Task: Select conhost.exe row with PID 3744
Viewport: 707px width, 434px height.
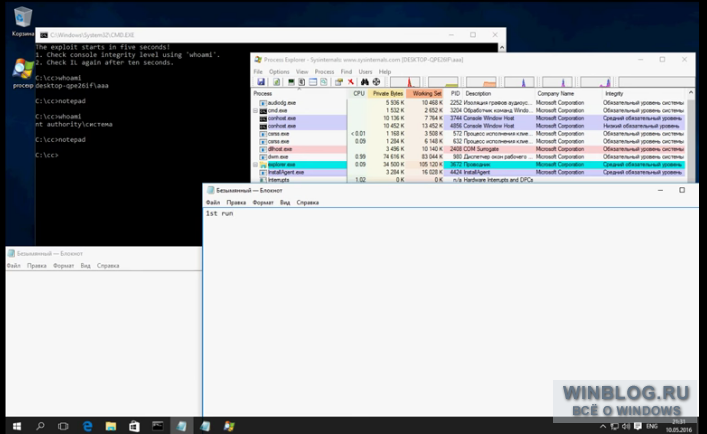Action: coord(468,118)
